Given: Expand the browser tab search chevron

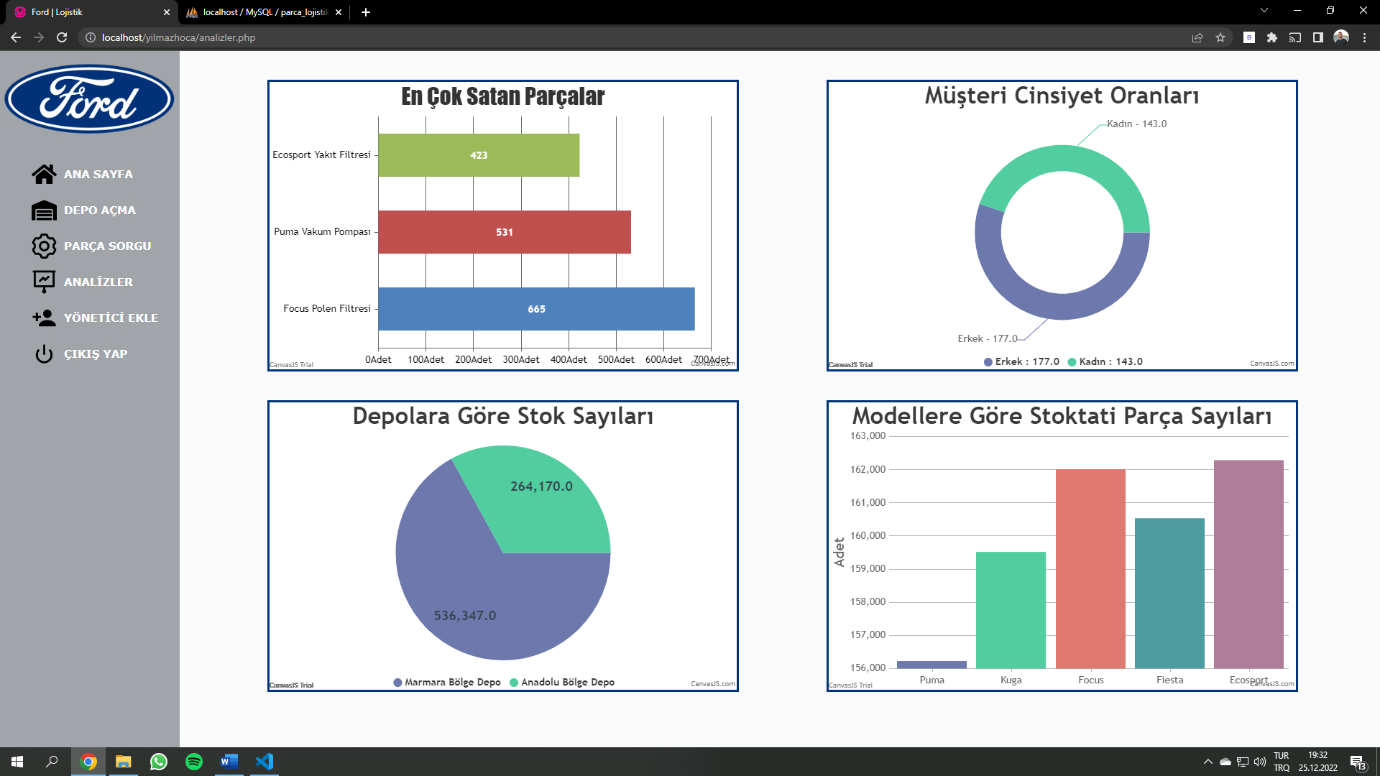Looking at the screenshot, I should click(1264, 11).
